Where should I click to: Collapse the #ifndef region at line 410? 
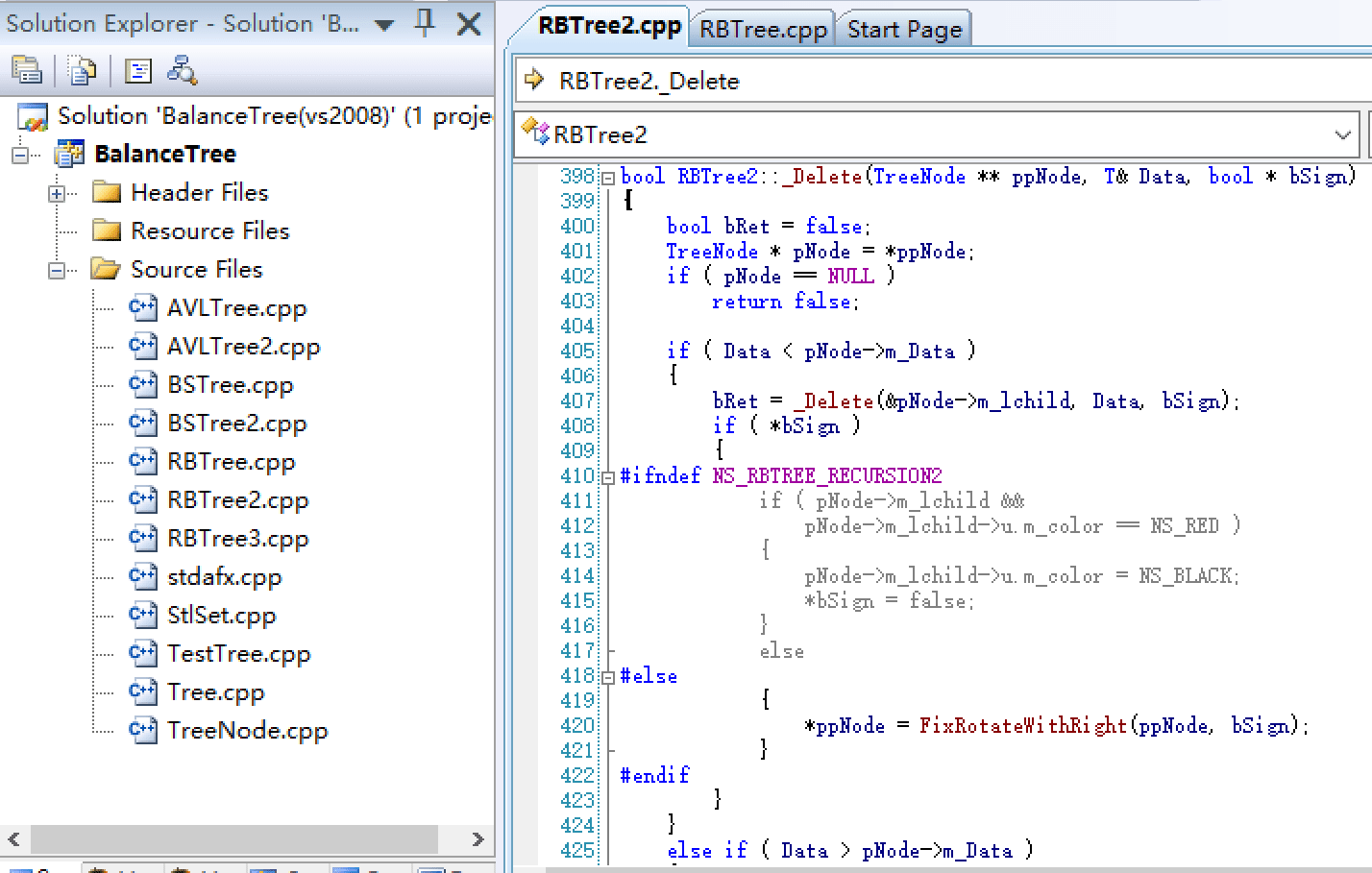(607, 477)
